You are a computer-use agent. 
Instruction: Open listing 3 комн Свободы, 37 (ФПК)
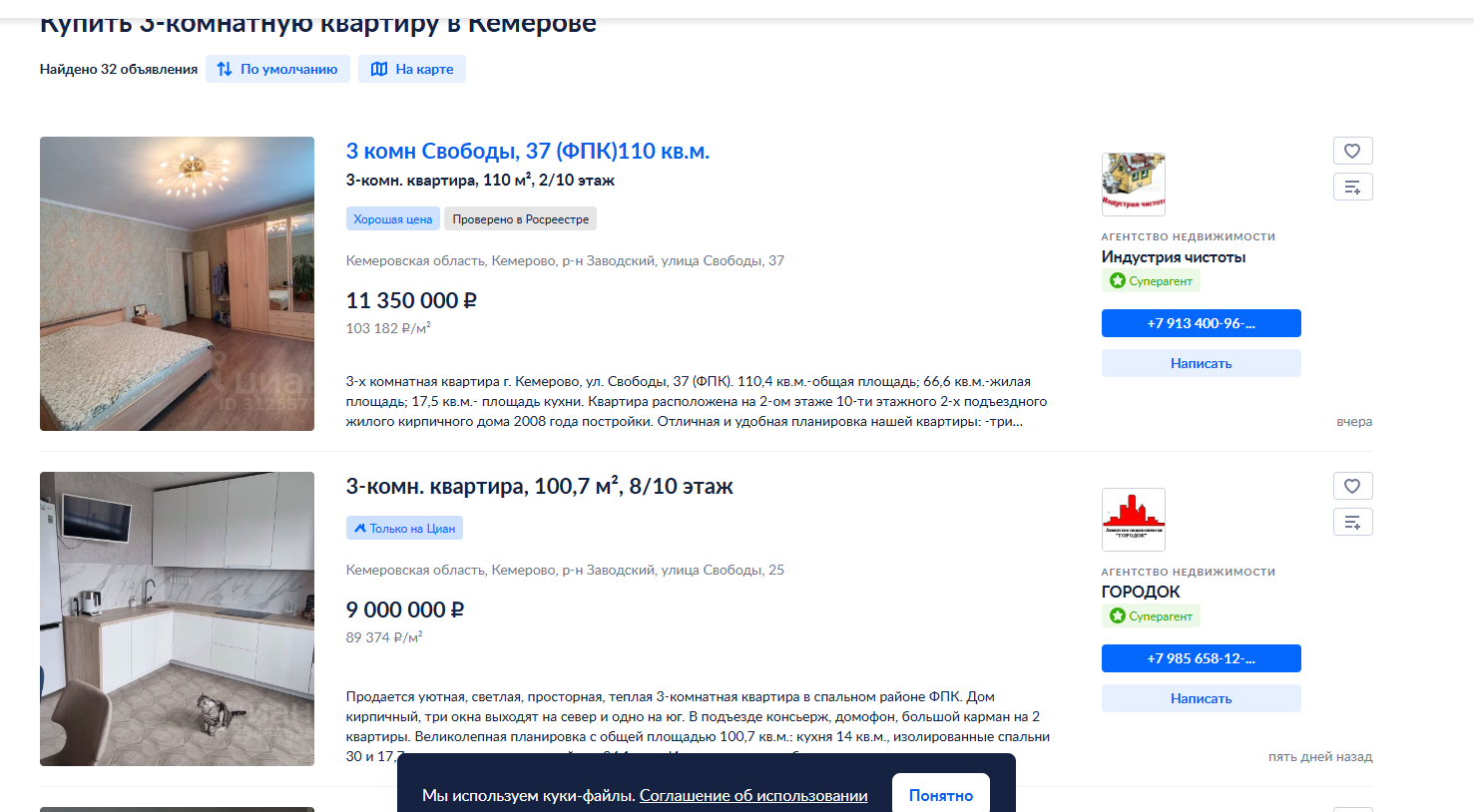pyautogui.click(x=528, y=151)
